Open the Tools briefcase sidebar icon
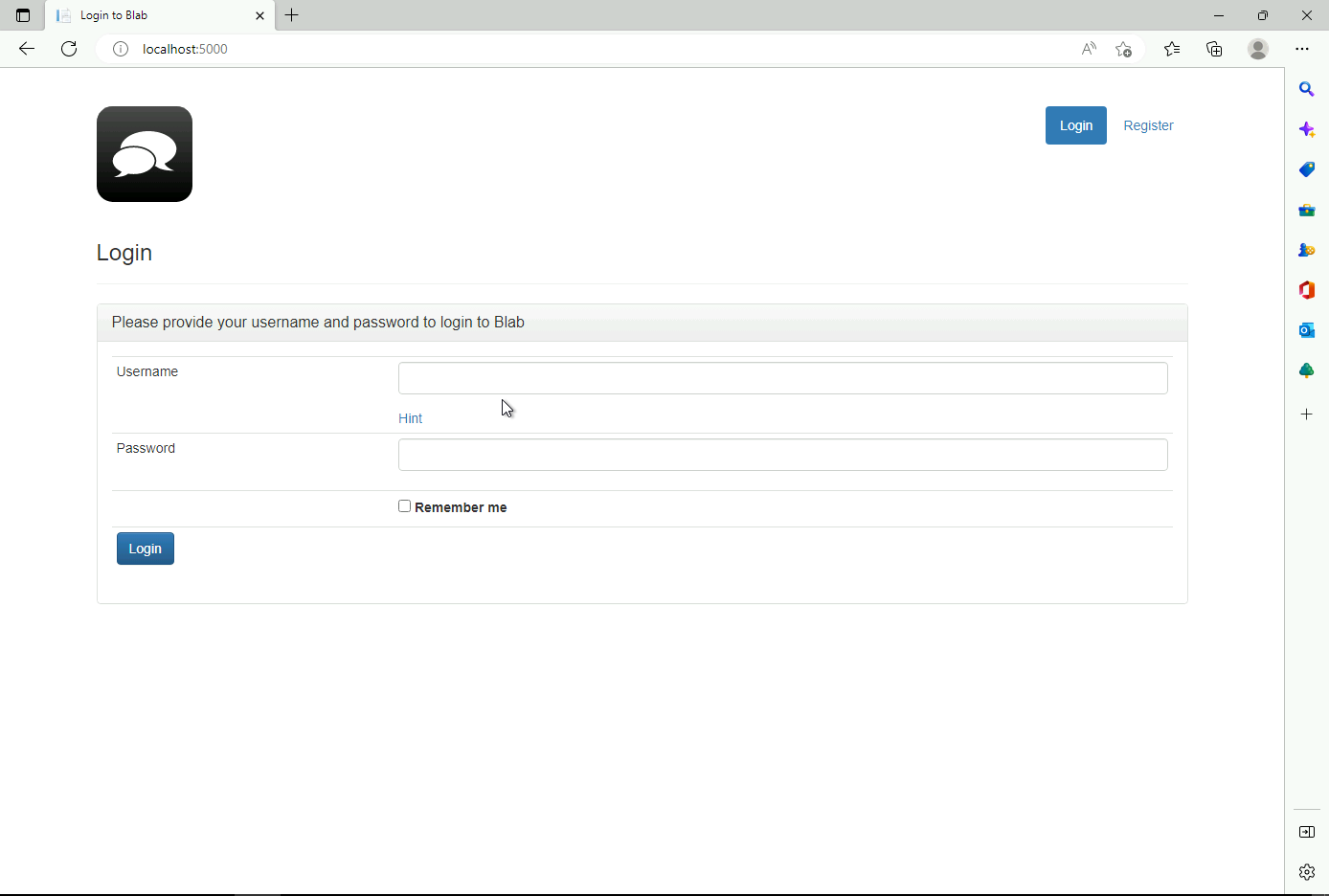Screen dimensions: 1329x896 pos(1307,210)
